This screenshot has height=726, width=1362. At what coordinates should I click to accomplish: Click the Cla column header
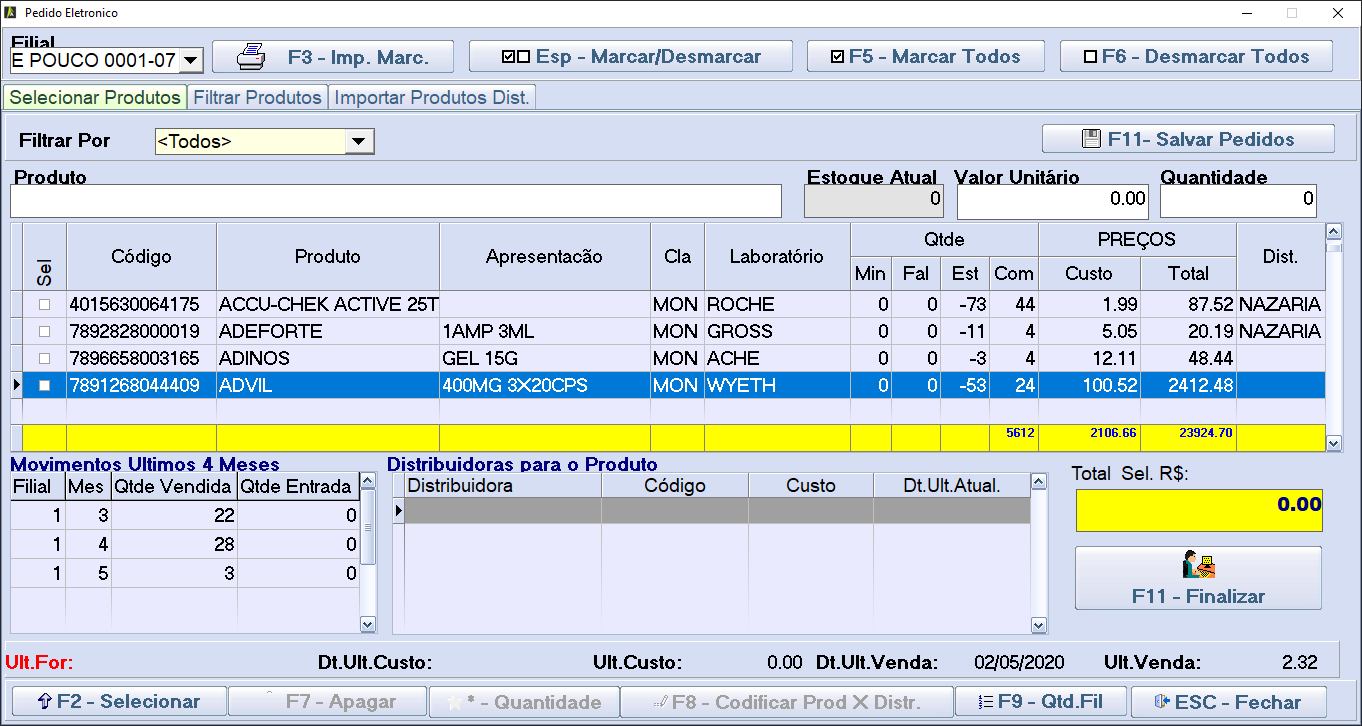(677, 257)
